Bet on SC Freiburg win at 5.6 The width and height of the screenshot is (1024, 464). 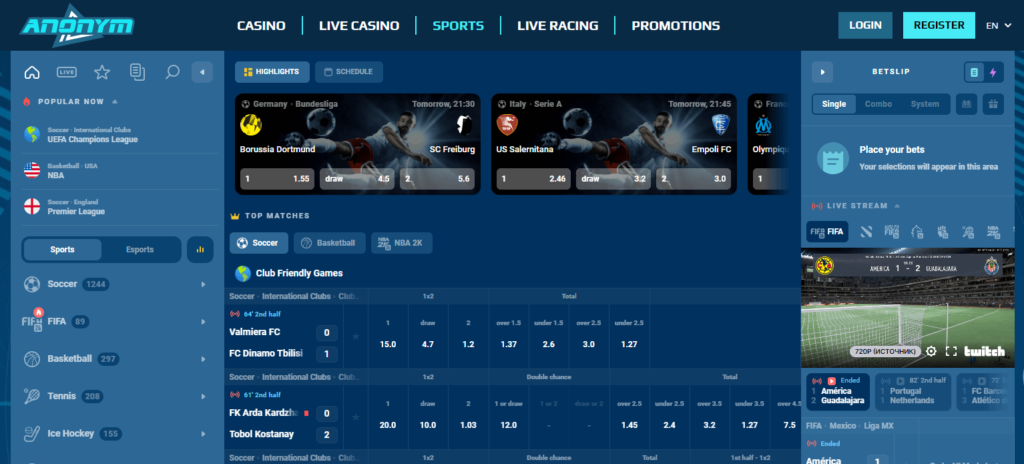click(x=437, y=178)
